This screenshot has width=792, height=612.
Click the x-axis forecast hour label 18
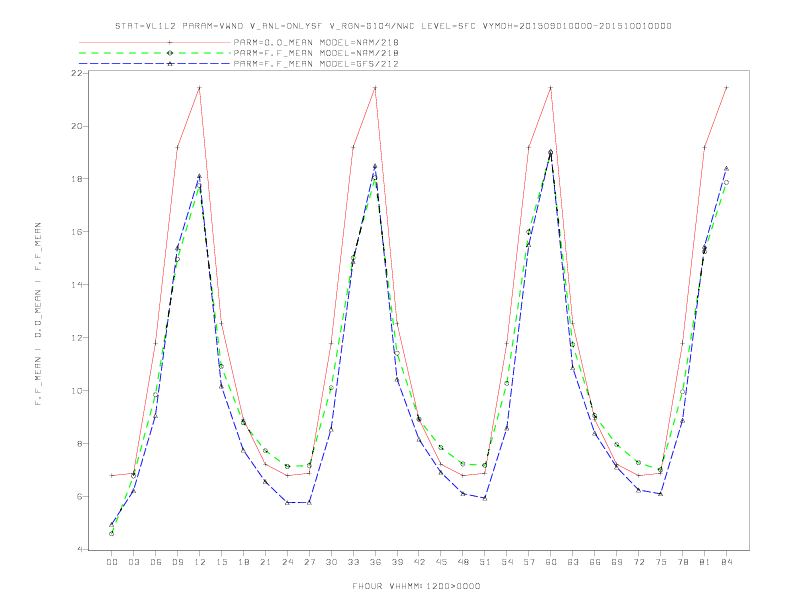pyautogui.click(x=243, y=562)
